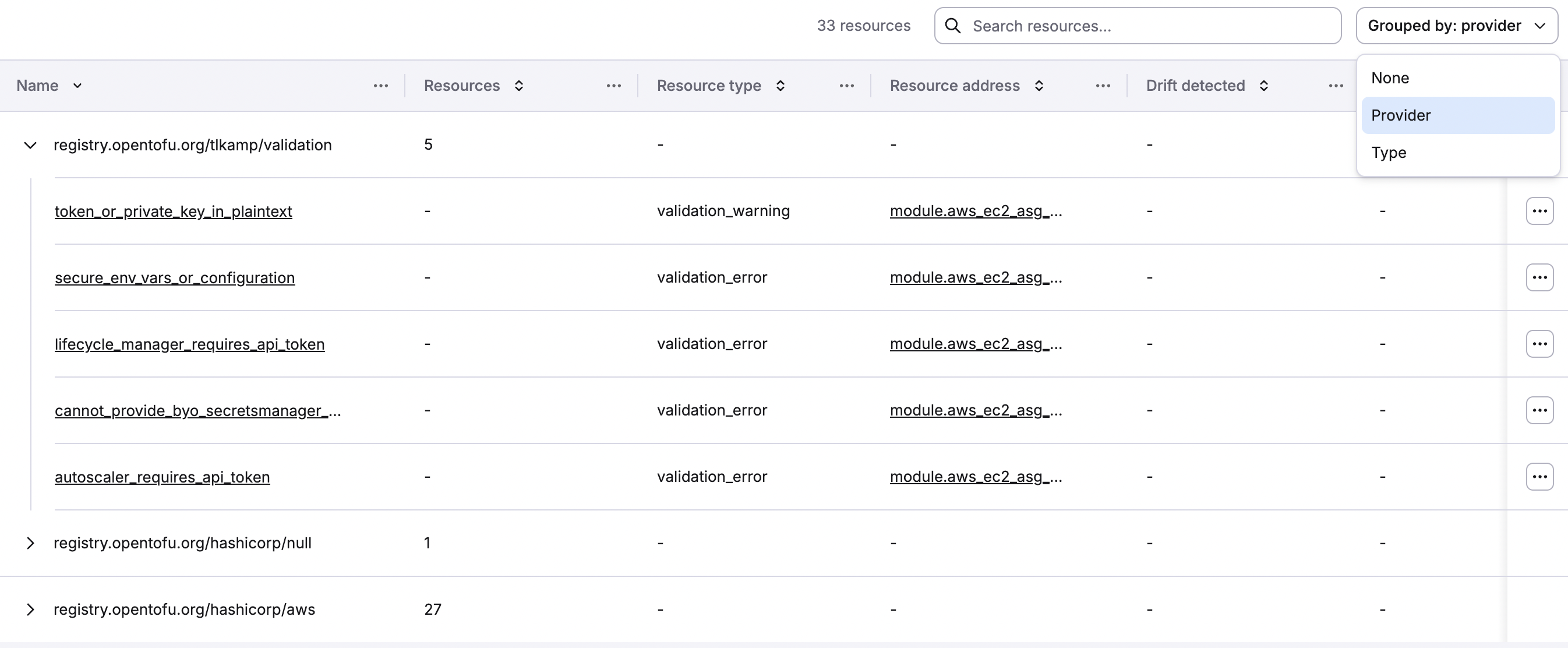
Task: Click the search magnifier icon
Action: point(952,26)
